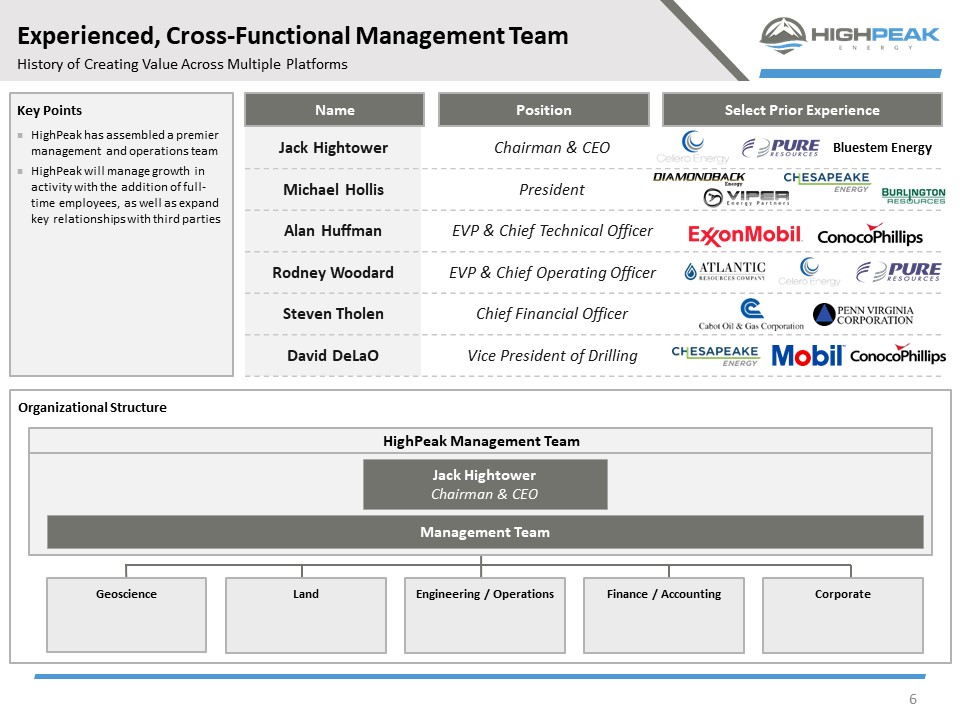Image resolution: width=960 pixels, height=720 pixels.
Task: Click ConocoPhillips logo in Alan Huffman row
Action: click(x=870, y=234)
